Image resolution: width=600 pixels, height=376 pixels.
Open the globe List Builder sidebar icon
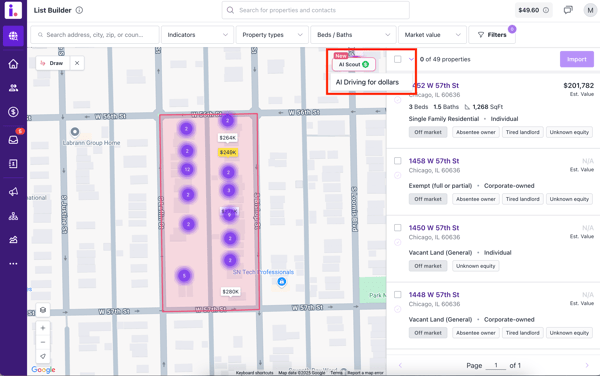(13, 36)
